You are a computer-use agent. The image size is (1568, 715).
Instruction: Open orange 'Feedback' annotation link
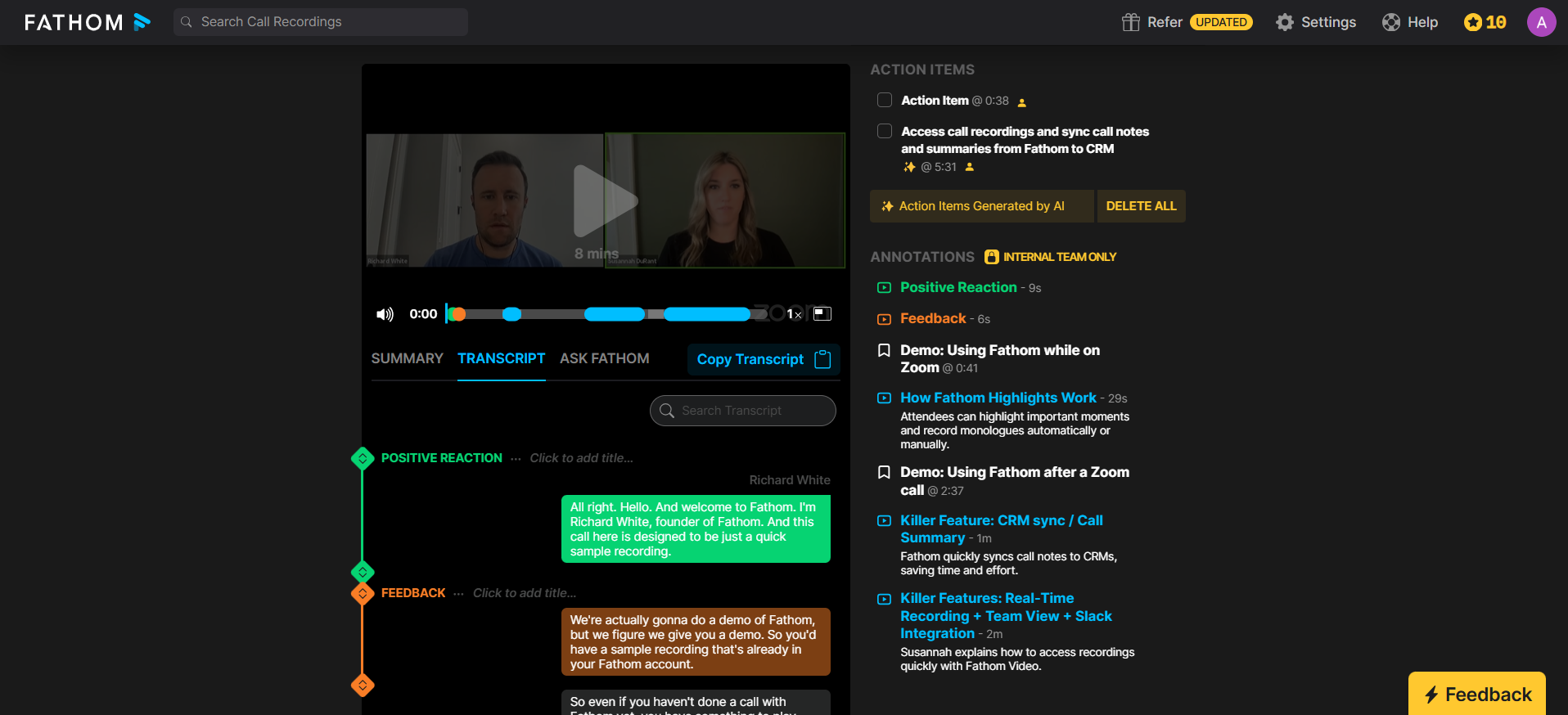coord(933,318)
